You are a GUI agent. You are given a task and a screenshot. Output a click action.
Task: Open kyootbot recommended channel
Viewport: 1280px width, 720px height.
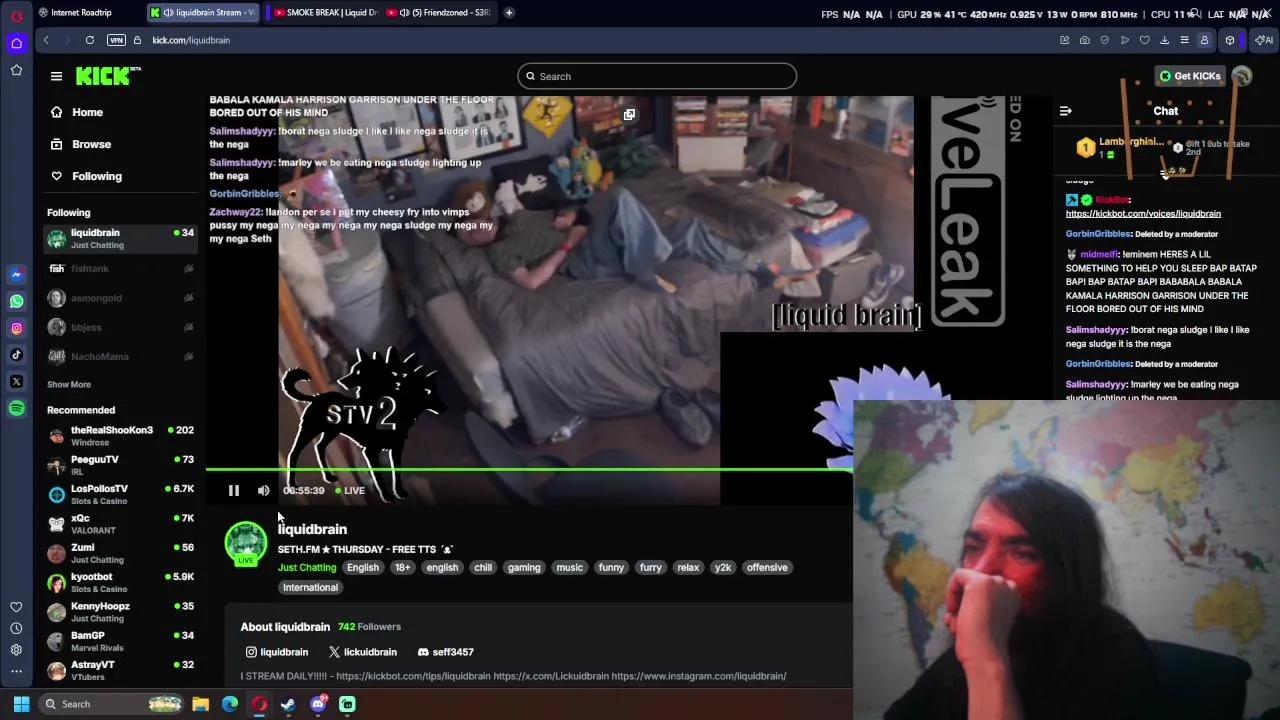point(120,583)
